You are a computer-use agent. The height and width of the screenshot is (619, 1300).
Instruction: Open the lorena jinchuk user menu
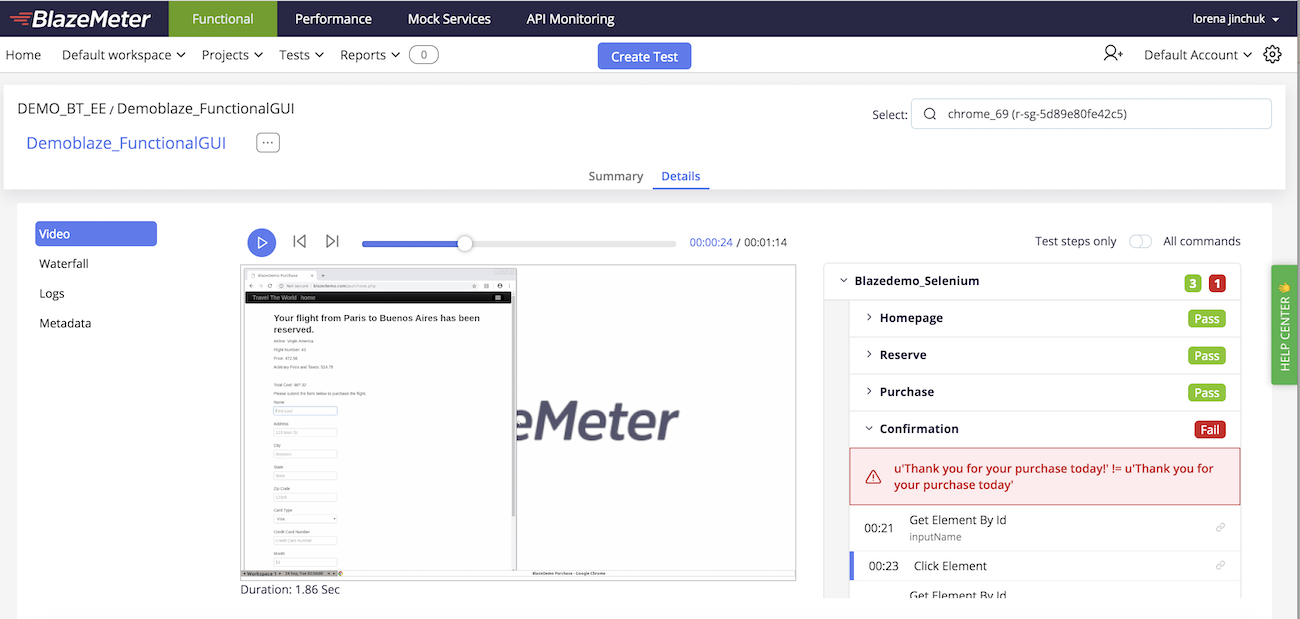pos(1236,19)
